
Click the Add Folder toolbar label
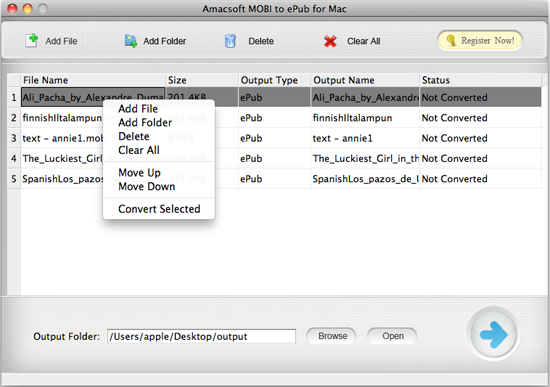165,41
